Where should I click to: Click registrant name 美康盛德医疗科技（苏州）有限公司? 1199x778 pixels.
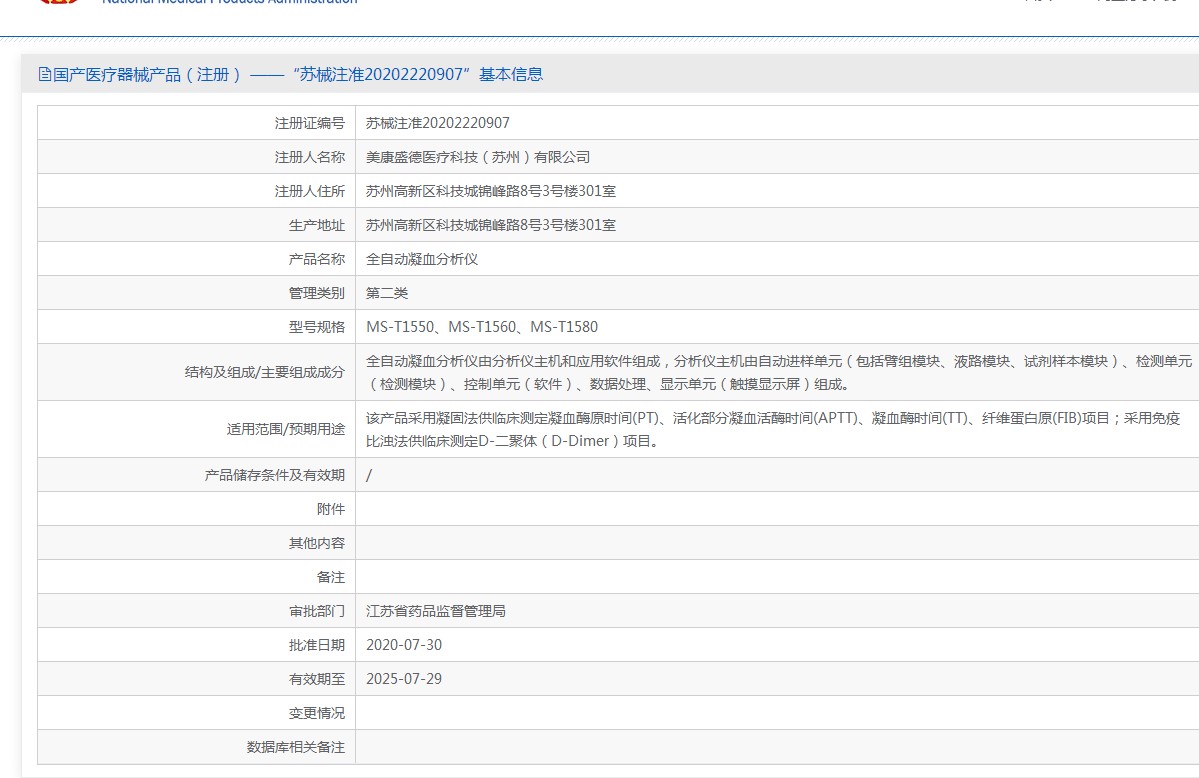[478, 157]
